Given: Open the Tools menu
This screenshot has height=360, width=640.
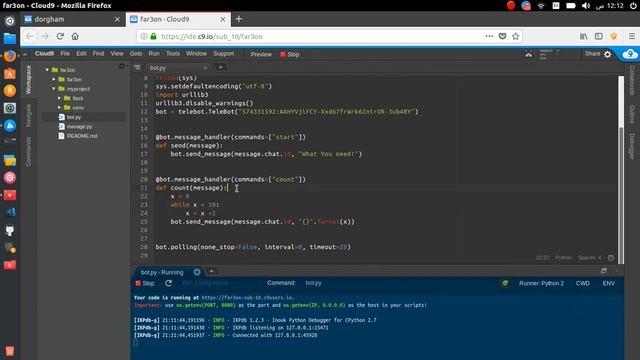Looking at the screenshot, I should click(173, 54).
